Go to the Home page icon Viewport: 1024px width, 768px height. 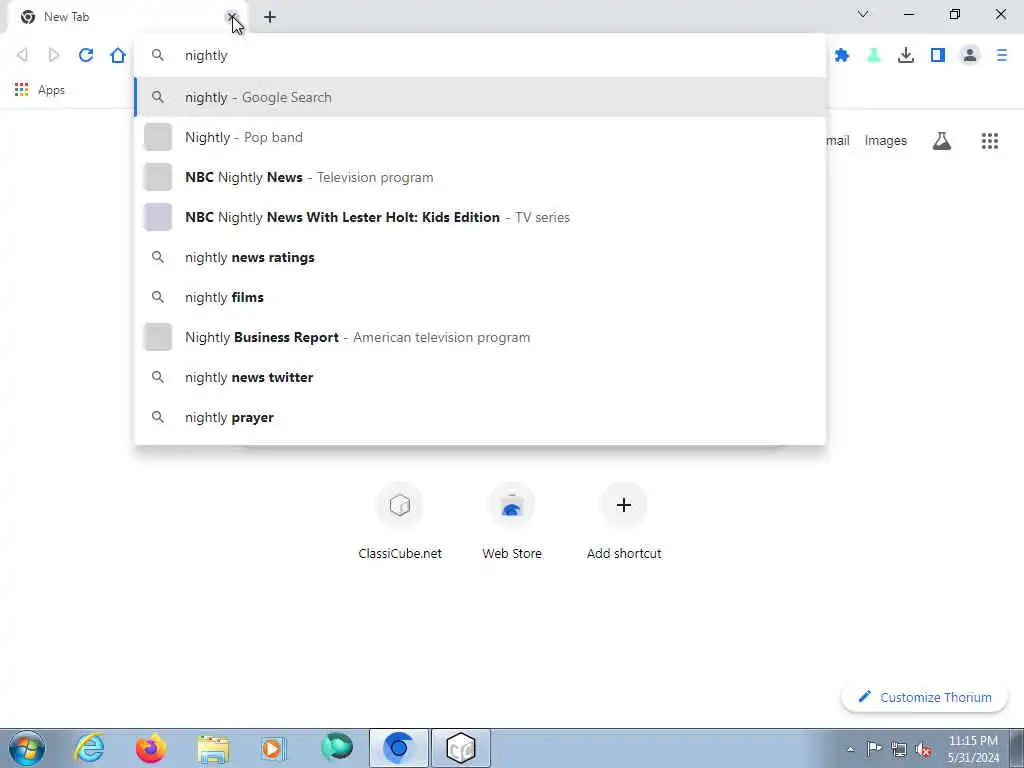tap(118, 56)
